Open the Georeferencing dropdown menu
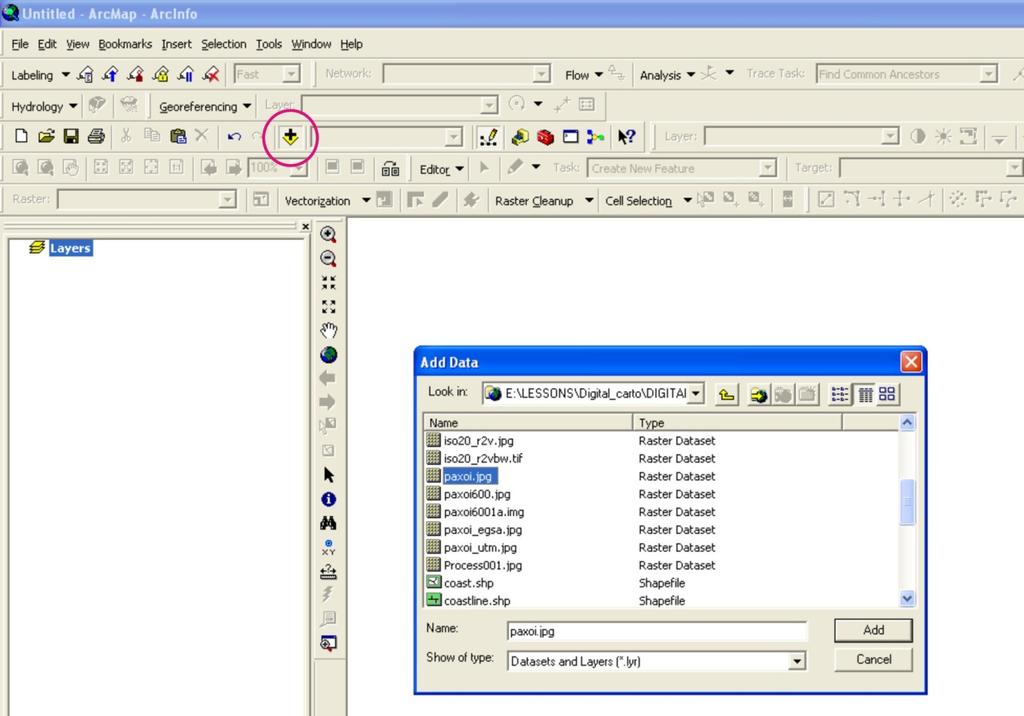1024x716 pixels. point(205,106)
